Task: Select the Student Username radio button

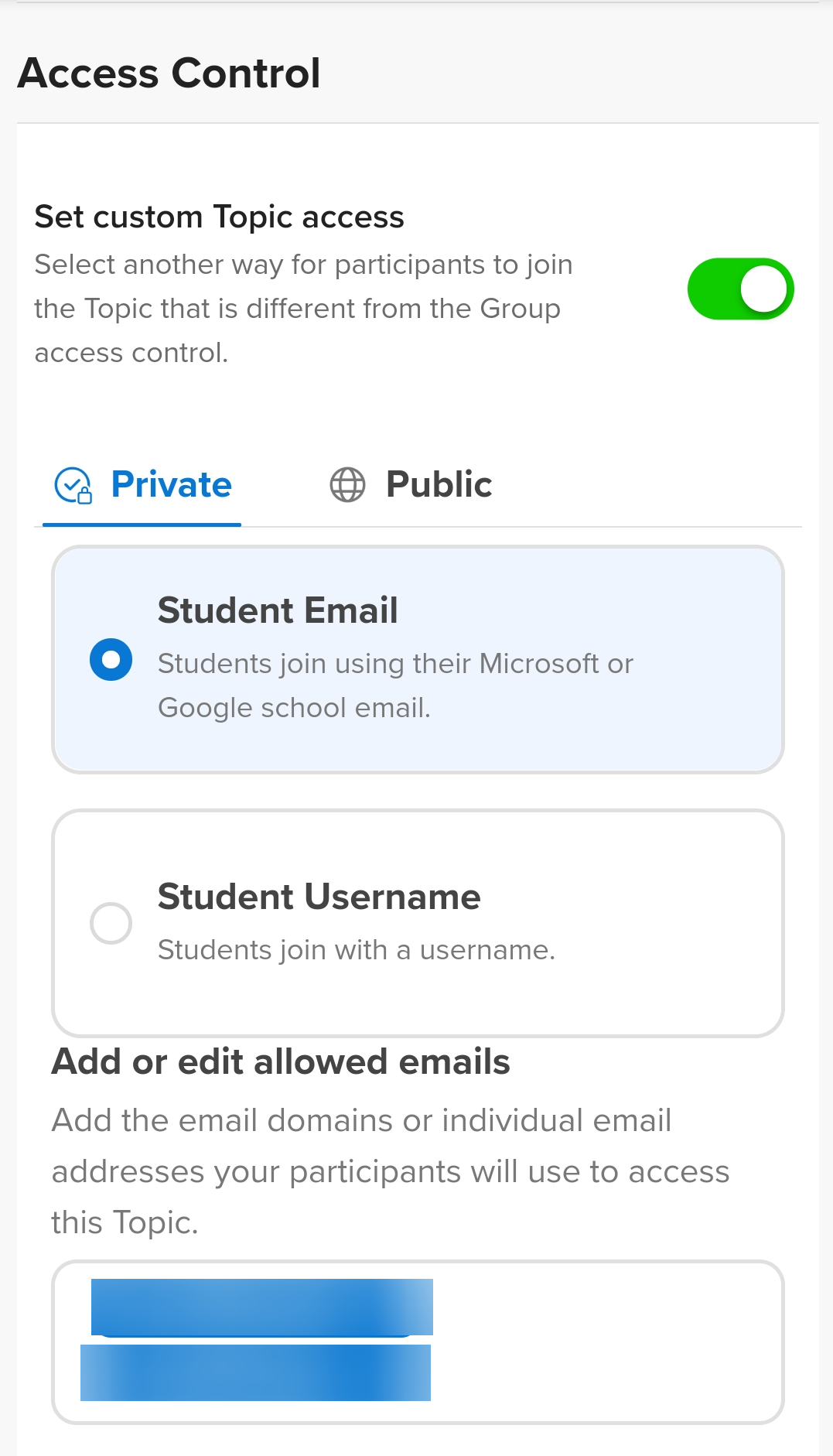Action: 111,923
